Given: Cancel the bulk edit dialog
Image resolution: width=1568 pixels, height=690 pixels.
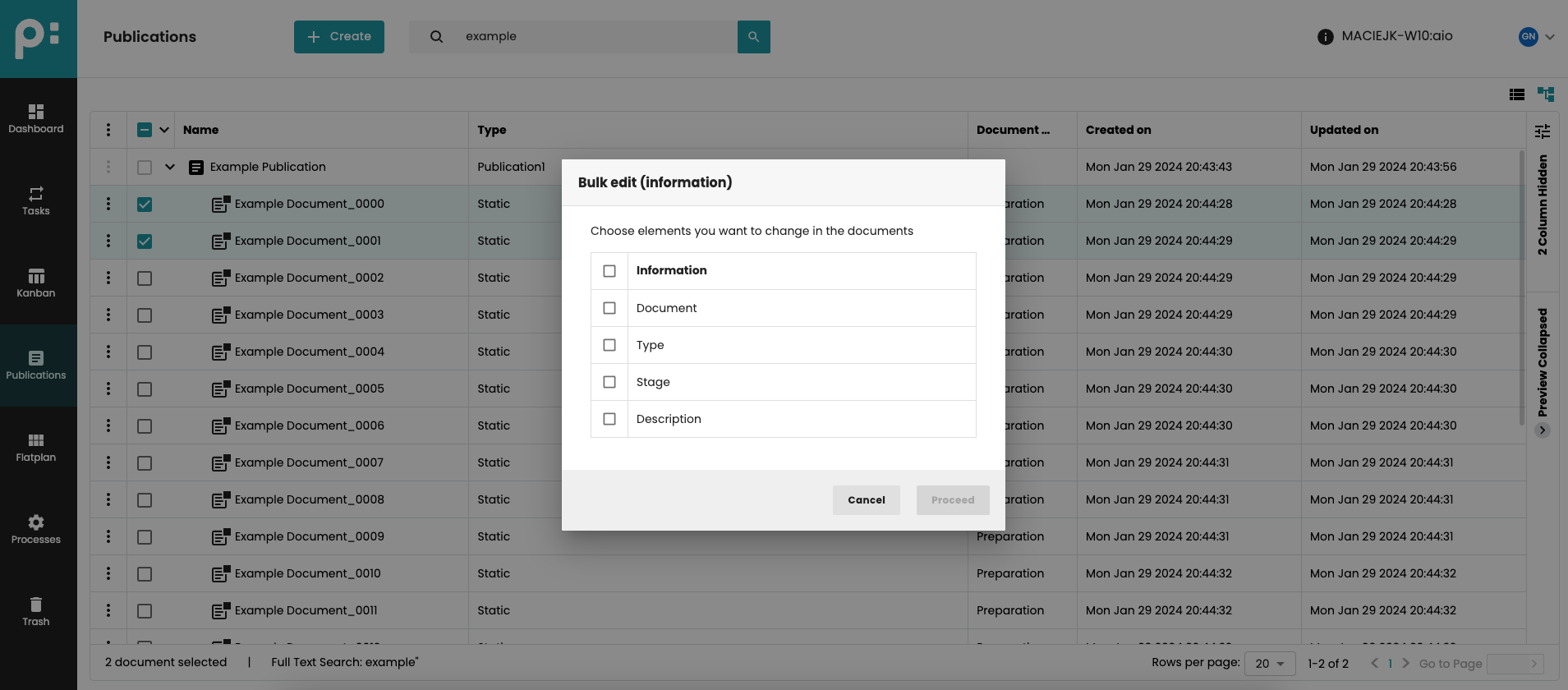Looking at the screenshot, I should [866, 500].
